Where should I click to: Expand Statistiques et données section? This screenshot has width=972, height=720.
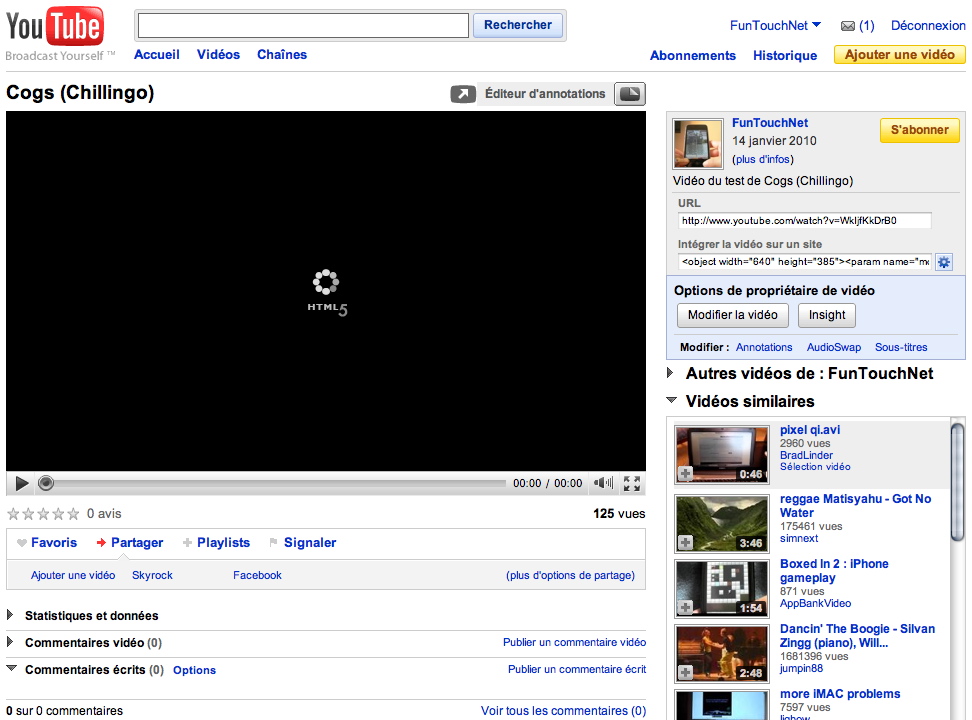10,615
